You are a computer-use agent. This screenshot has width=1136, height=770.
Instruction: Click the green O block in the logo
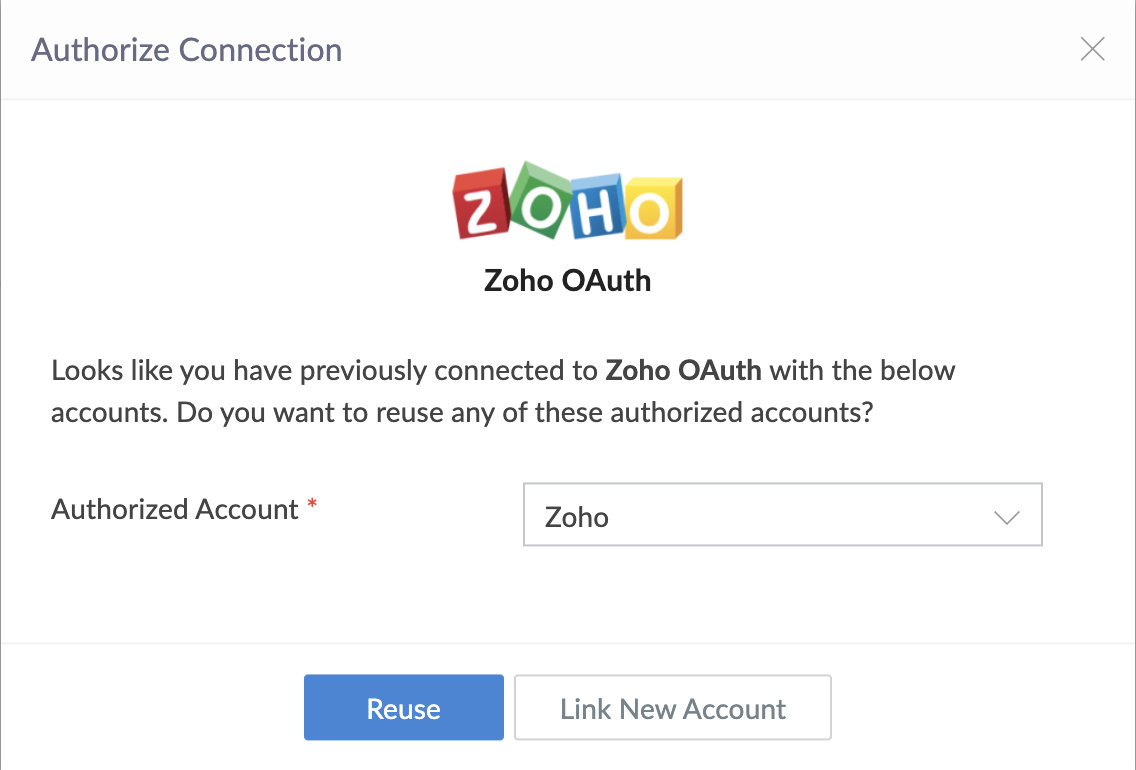click(541, 199)
